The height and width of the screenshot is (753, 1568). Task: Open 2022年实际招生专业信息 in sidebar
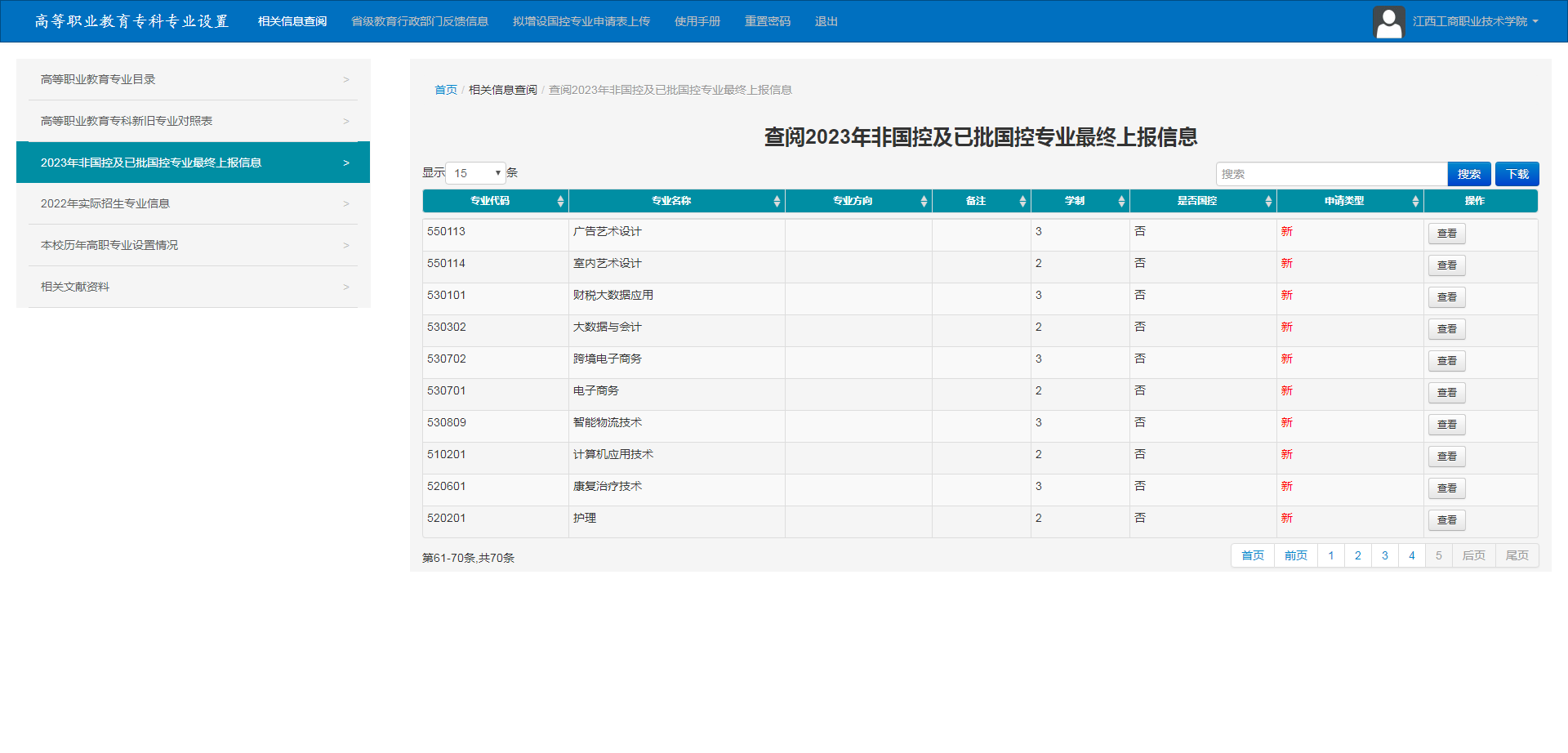coord(194,203)
